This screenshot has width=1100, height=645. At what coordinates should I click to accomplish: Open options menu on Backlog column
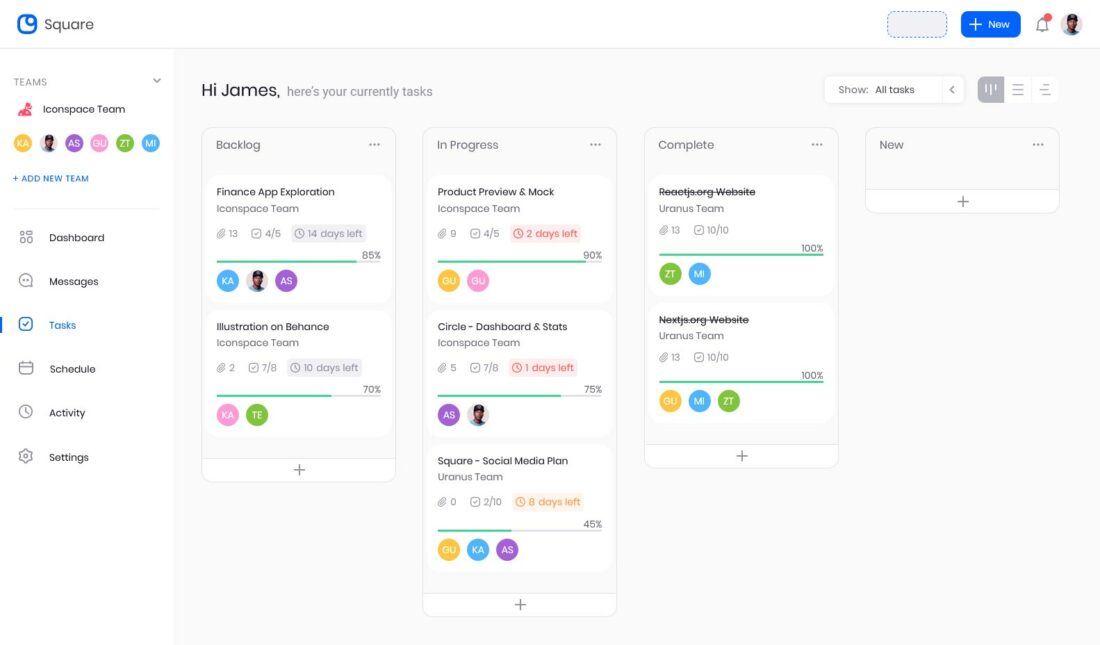(x=375, y=144)
